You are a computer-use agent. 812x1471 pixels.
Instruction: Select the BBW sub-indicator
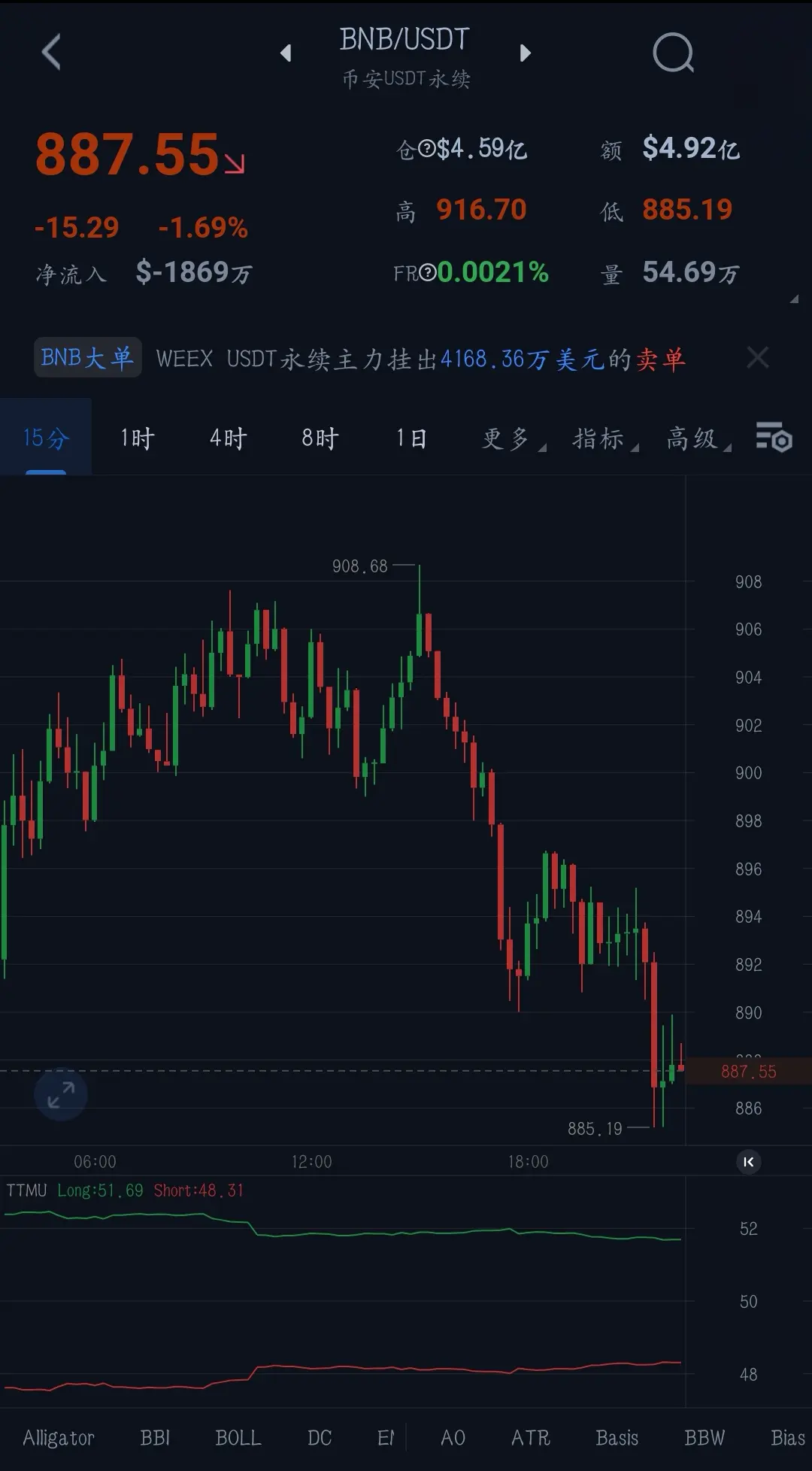pos(704,1438)
